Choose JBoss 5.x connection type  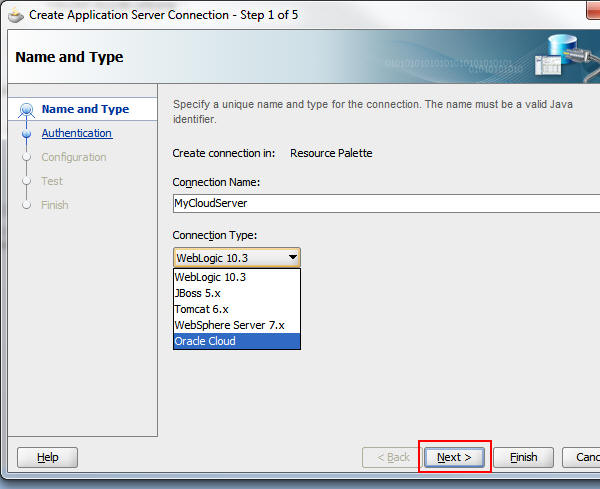pos(237,293)
